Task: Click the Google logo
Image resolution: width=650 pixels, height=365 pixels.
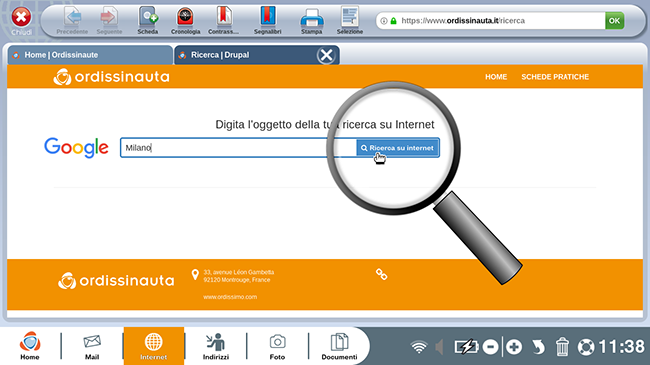Action: (x=76, y=147)
